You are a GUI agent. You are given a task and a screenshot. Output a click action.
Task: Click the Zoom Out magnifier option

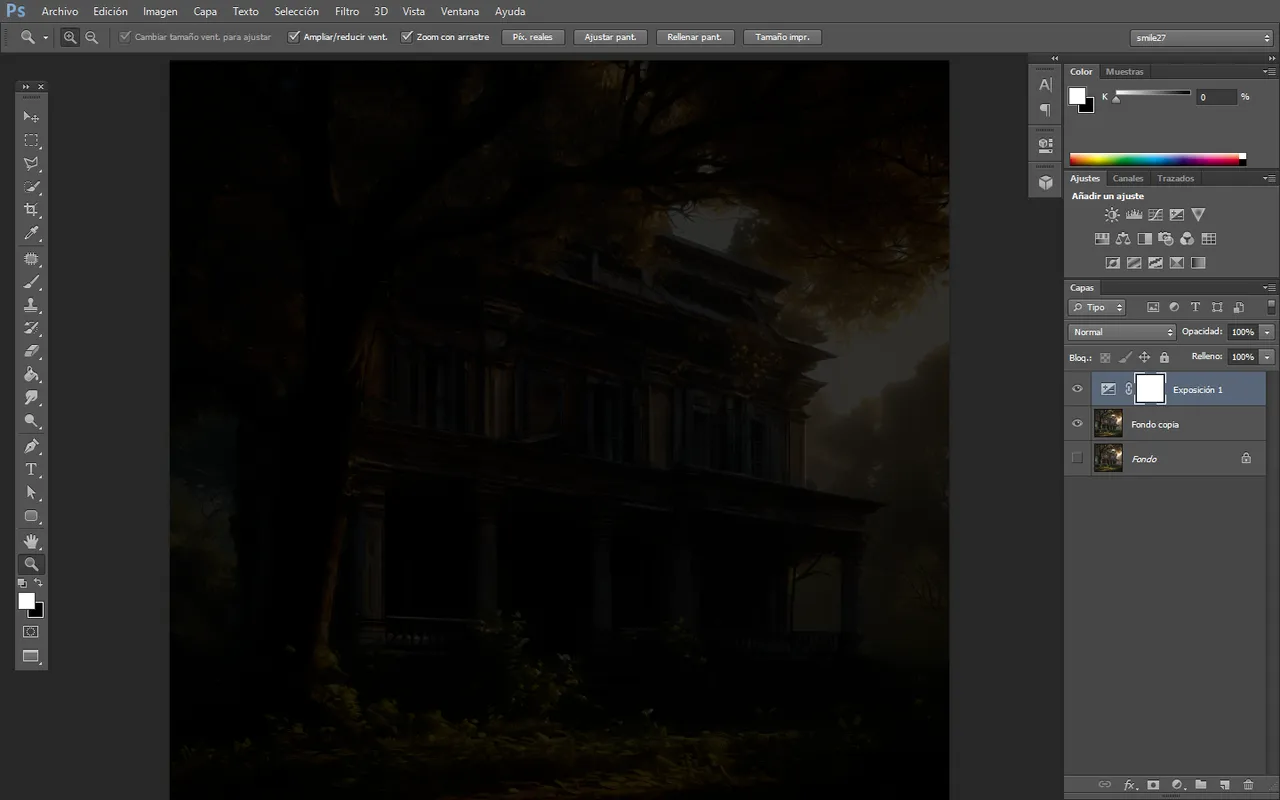click(x=92, y=37)
